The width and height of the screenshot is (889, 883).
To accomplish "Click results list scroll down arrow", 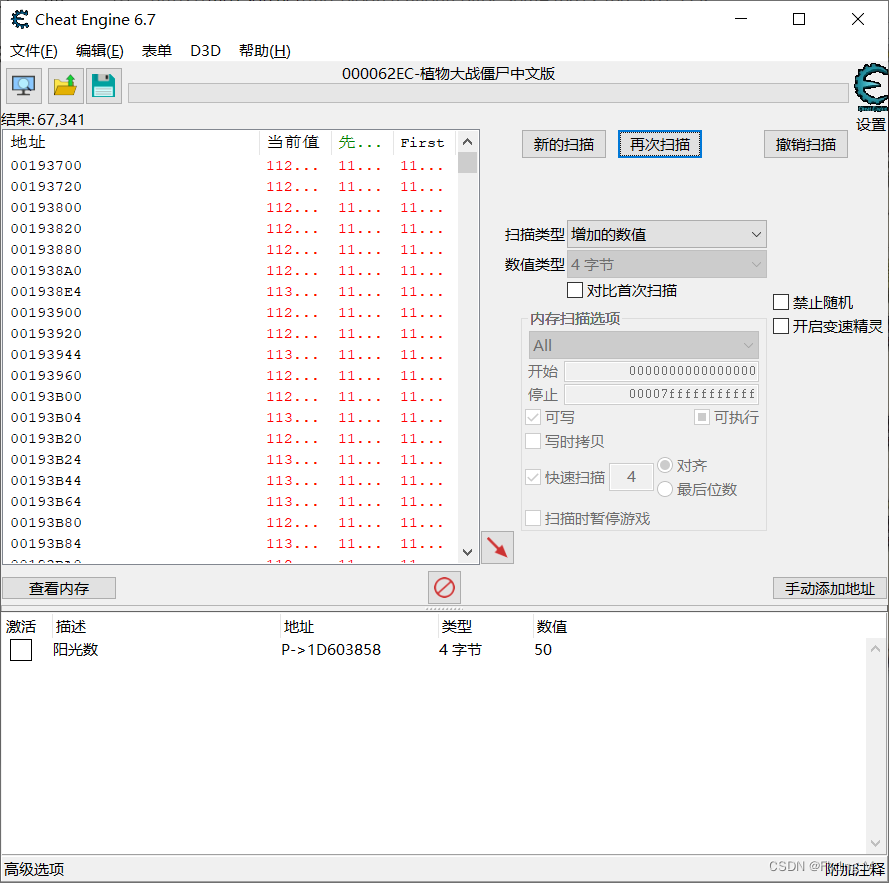I will [468, 552].
